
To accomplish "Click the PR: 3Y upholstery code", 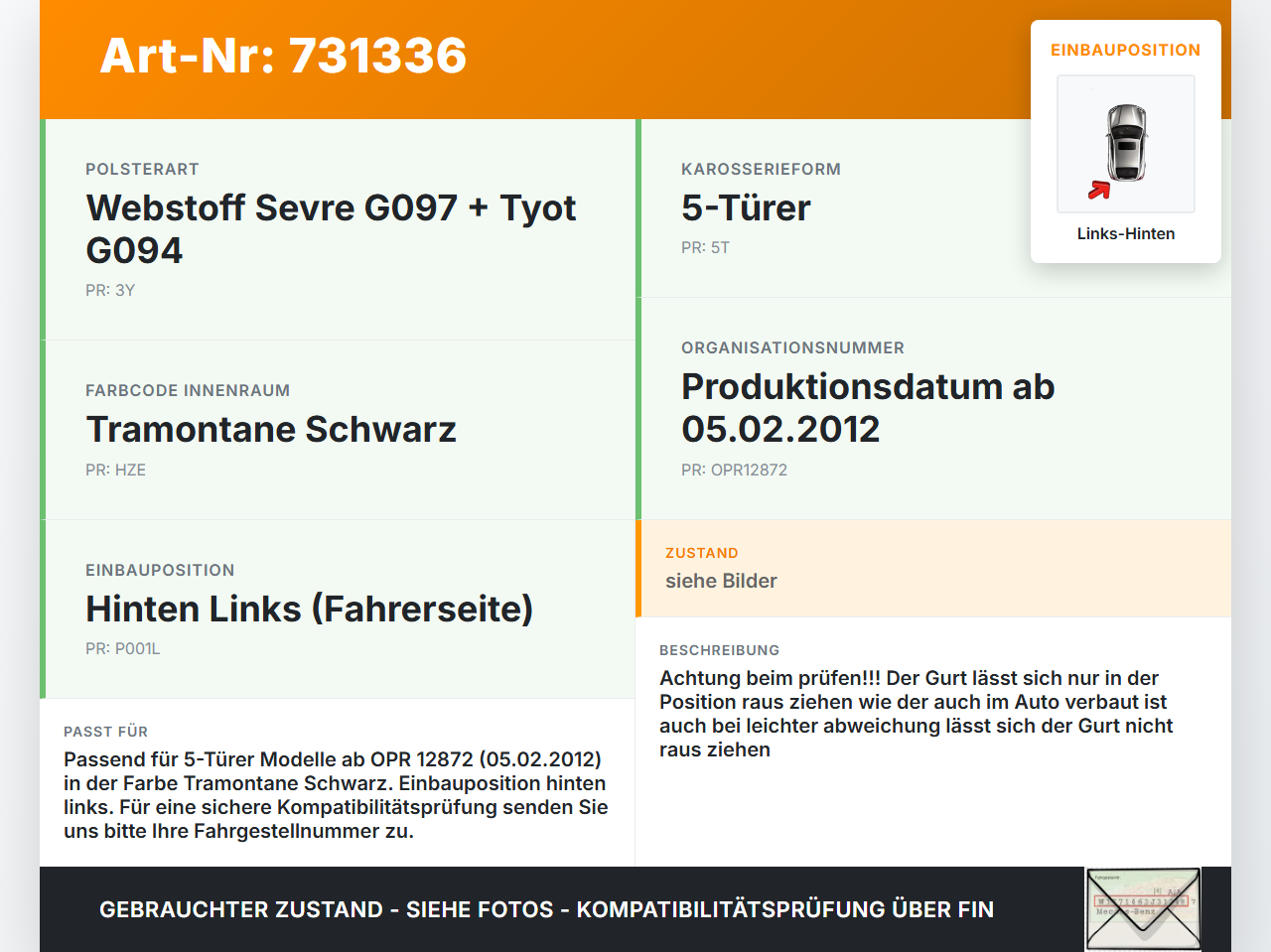I will 110,290.
